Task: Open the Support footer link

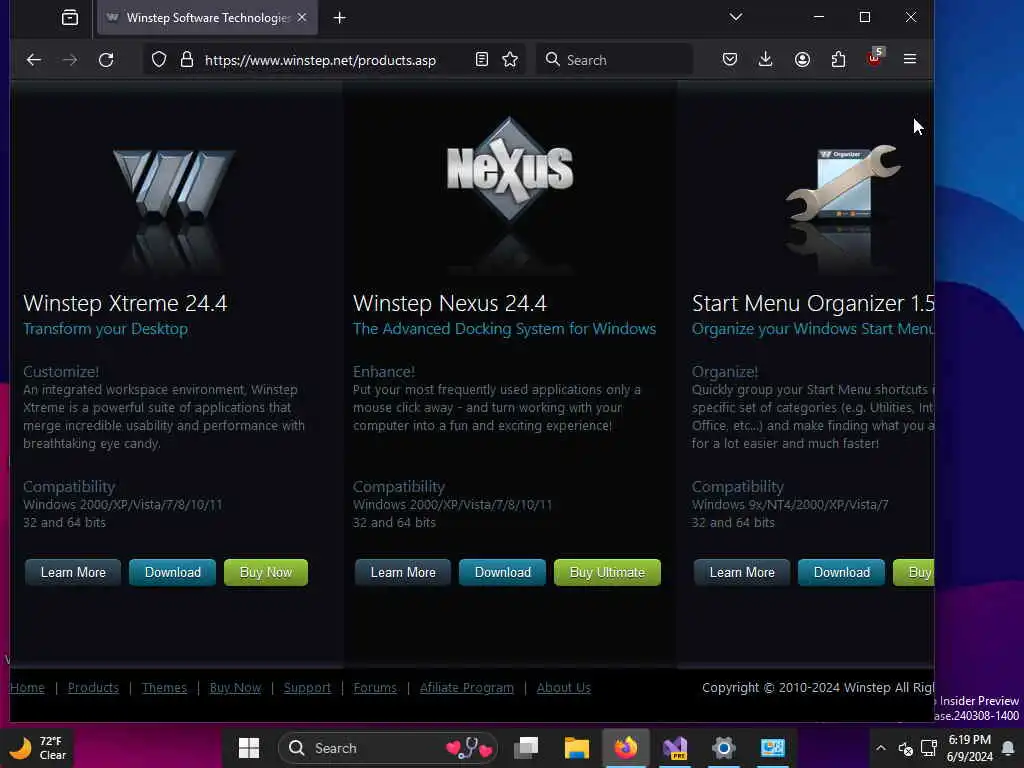Action: 307,688
